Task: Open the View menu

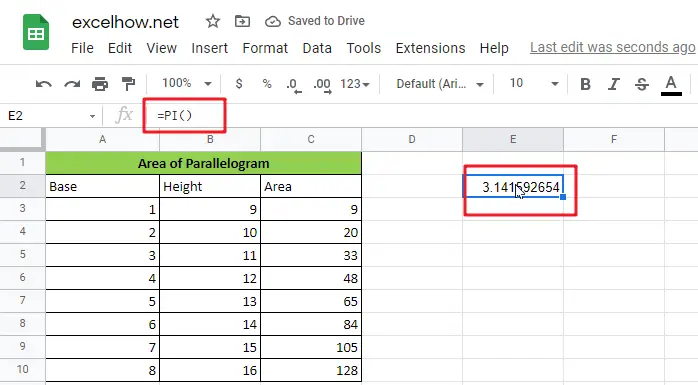Action: tap(162, 48)
